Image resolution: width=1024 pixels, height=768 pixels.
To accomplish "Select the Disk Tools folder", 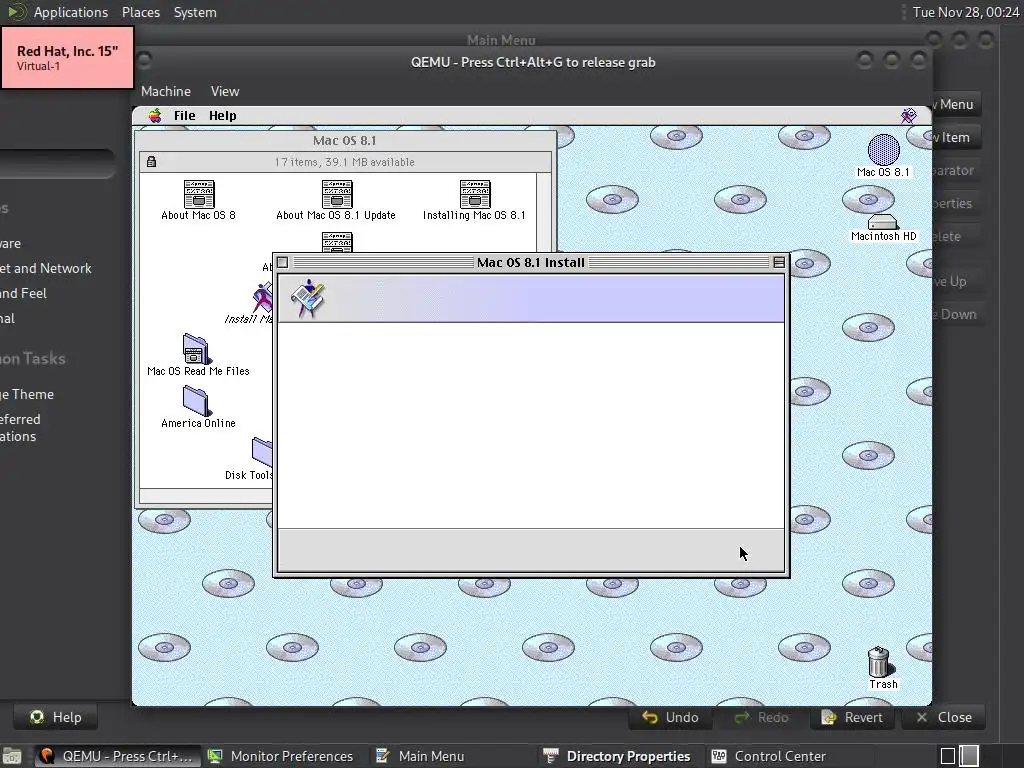I will (262, 452).
